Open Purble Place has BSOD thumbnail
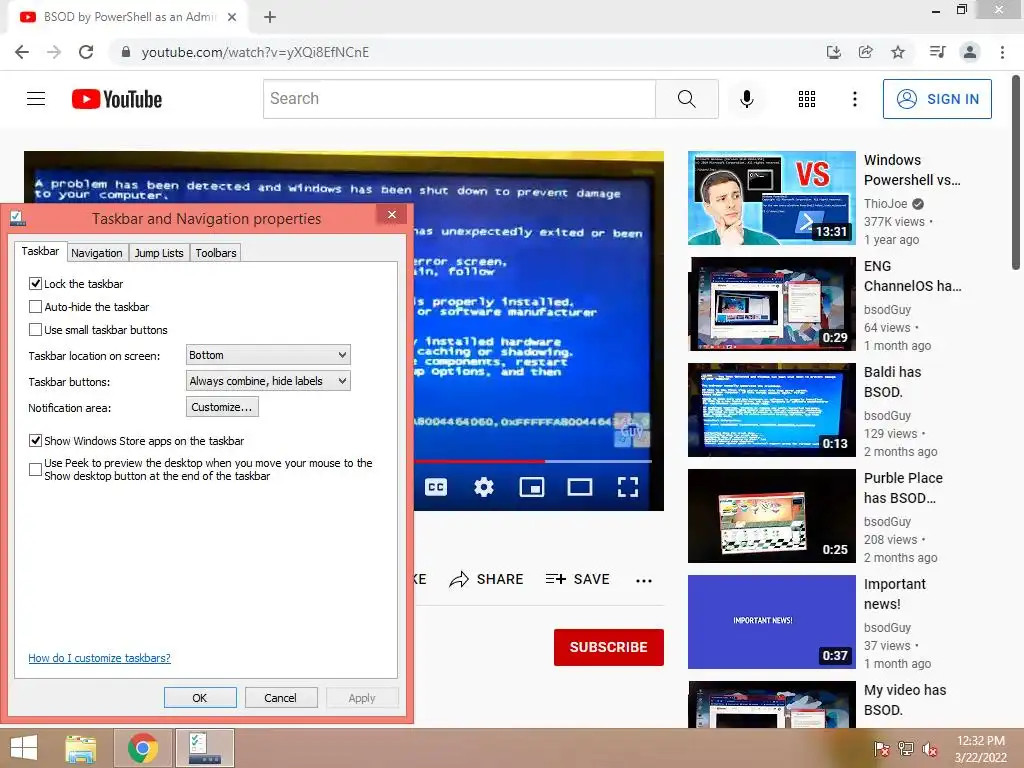 pos(771,516)
